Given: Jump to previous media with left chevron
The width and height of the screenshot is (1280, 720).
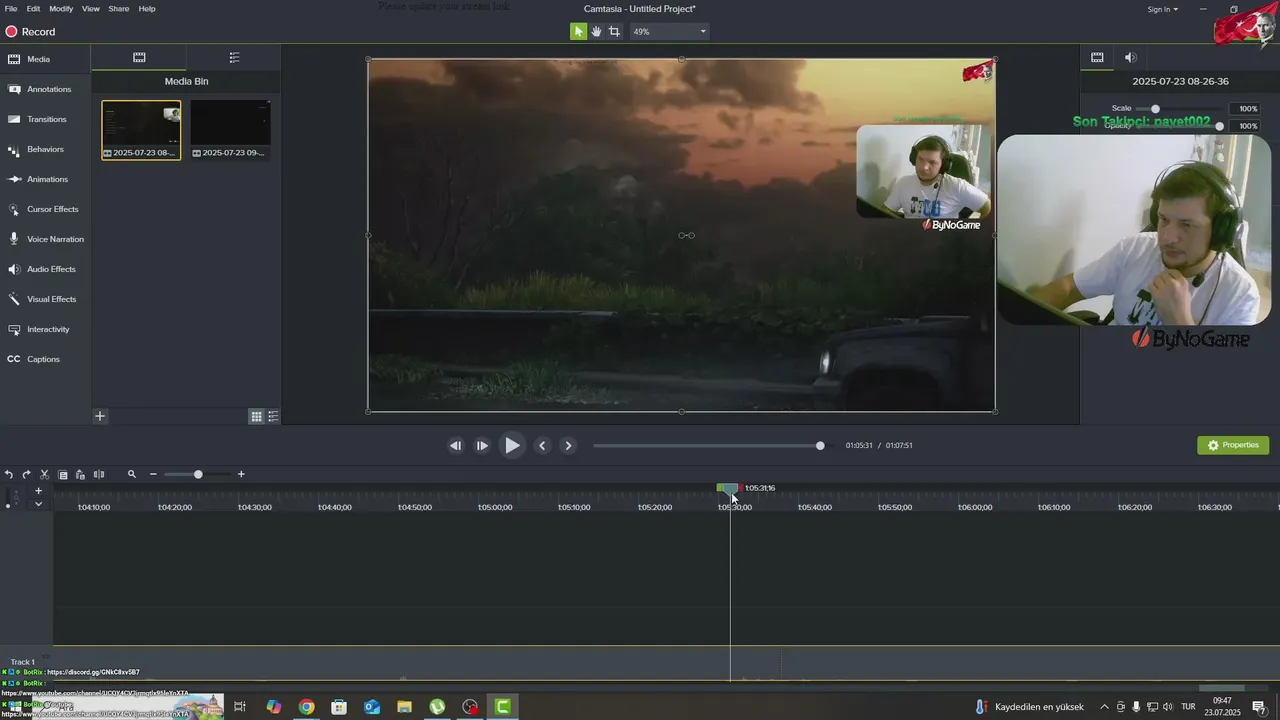Looking at the screenshot, I should [542, 446].
